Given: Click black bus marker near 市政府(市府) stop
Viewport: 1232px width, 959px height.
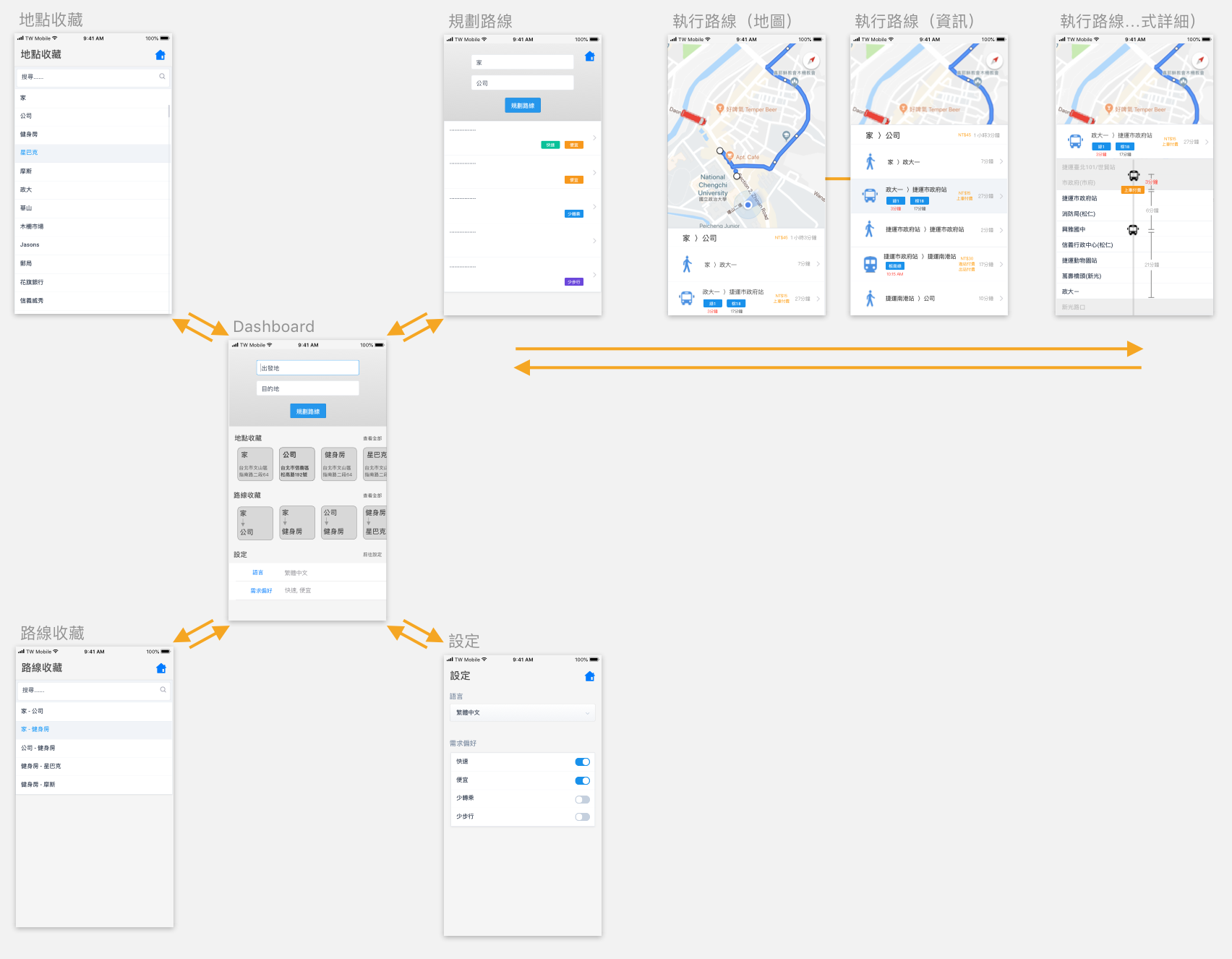Looking at the screenshot, I should tap(1134, 176).
